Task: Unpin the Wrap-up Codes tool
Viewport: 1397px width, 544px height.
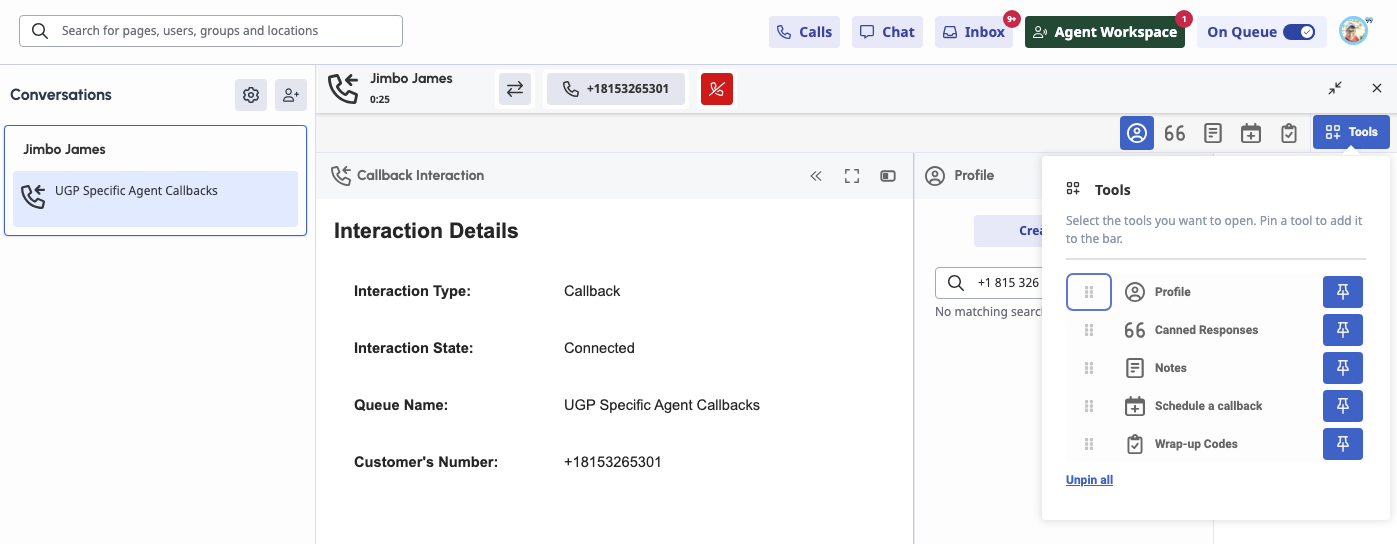Action: click(1343, 444)
